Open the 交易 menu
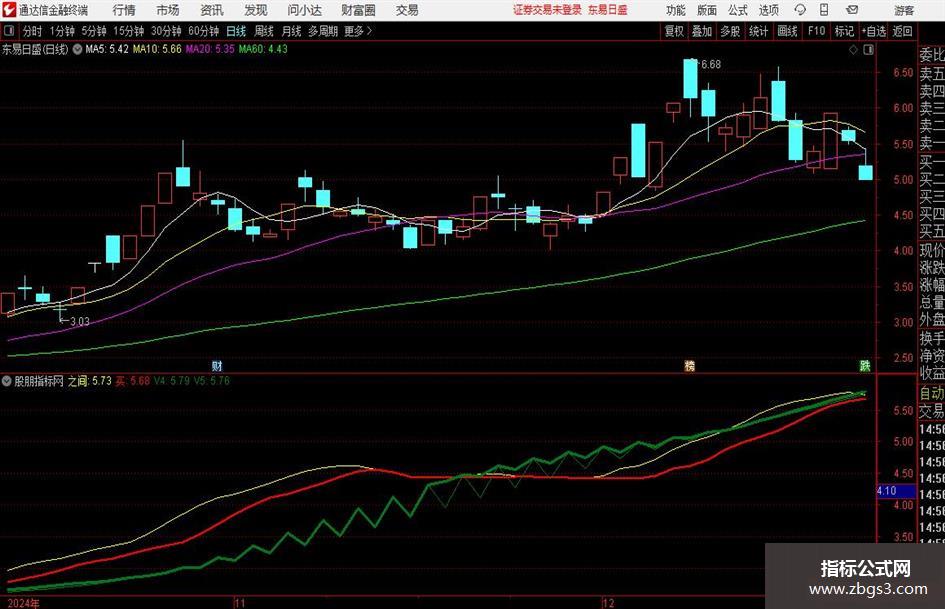The height and width of the screenshot is (609, 945). point(407,10)
